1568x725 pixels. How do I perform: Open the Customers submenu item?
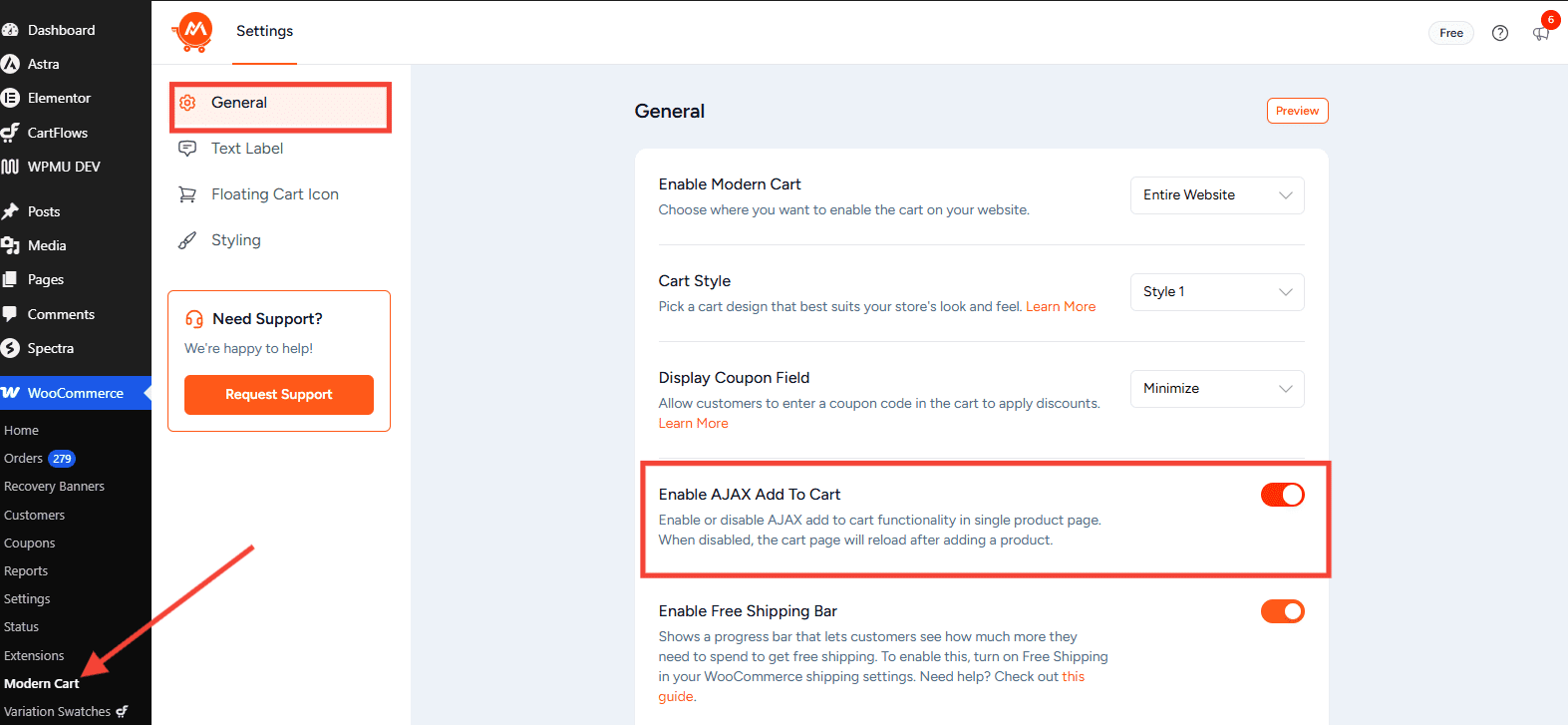click(34, 516)
